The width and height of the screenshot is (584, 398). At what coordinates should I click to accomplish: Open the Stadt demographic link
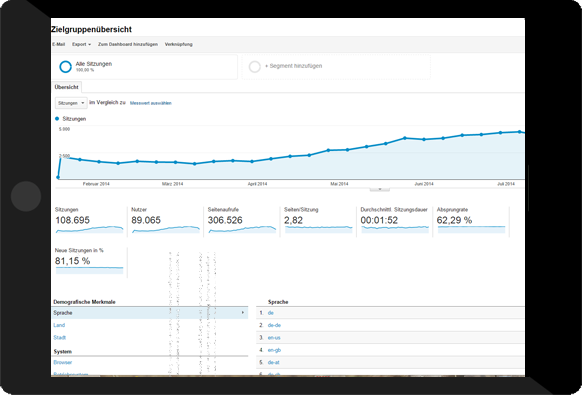[x=60, y=338]
